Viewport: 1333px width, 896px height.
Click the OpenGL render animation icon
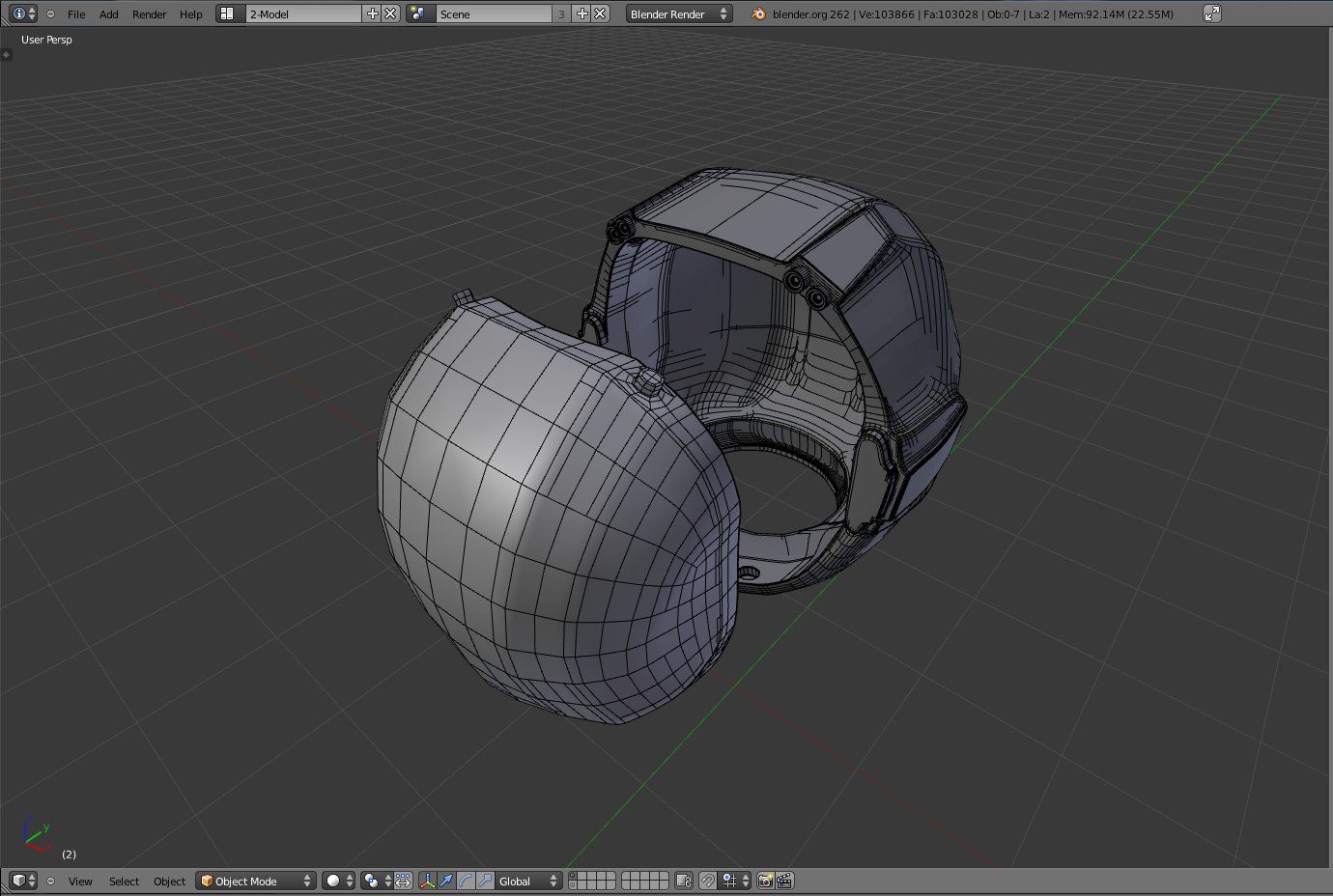click(x=784, y=881)
